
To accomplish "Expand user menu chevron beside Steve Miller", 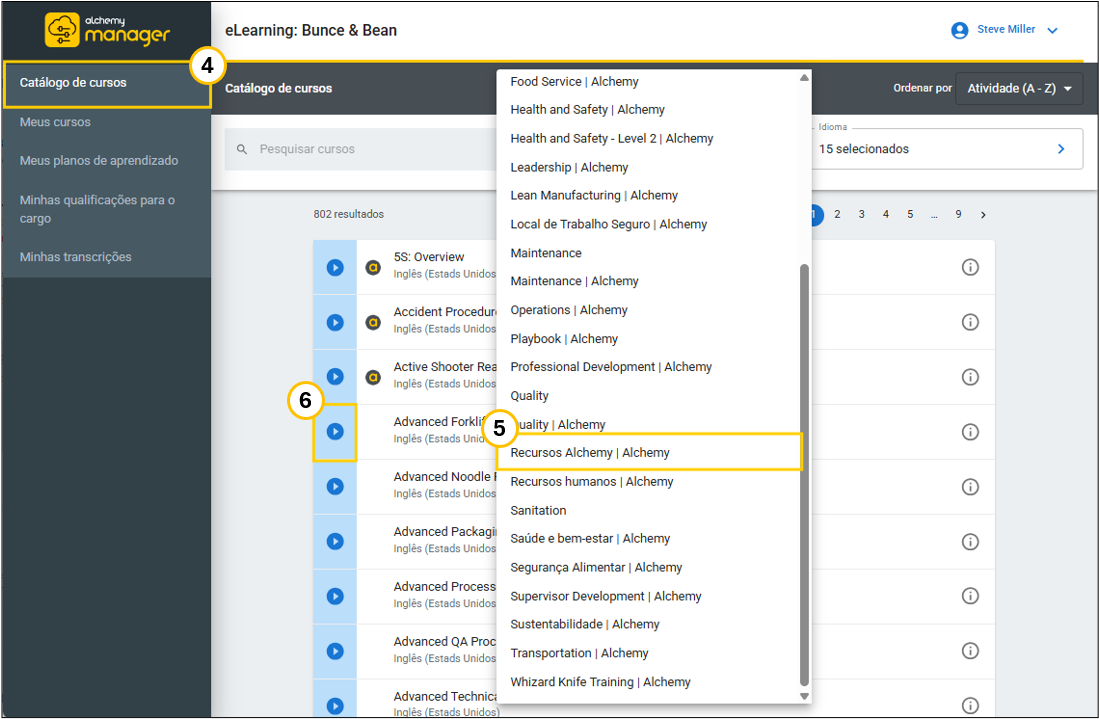I will tap(1052, 31).
